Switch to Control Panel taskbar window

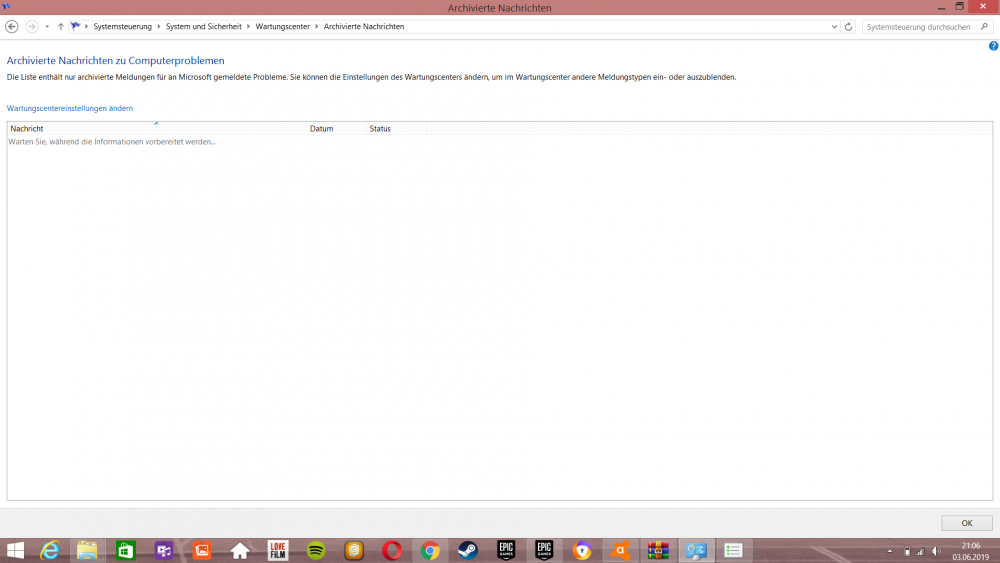pos(696,550)
